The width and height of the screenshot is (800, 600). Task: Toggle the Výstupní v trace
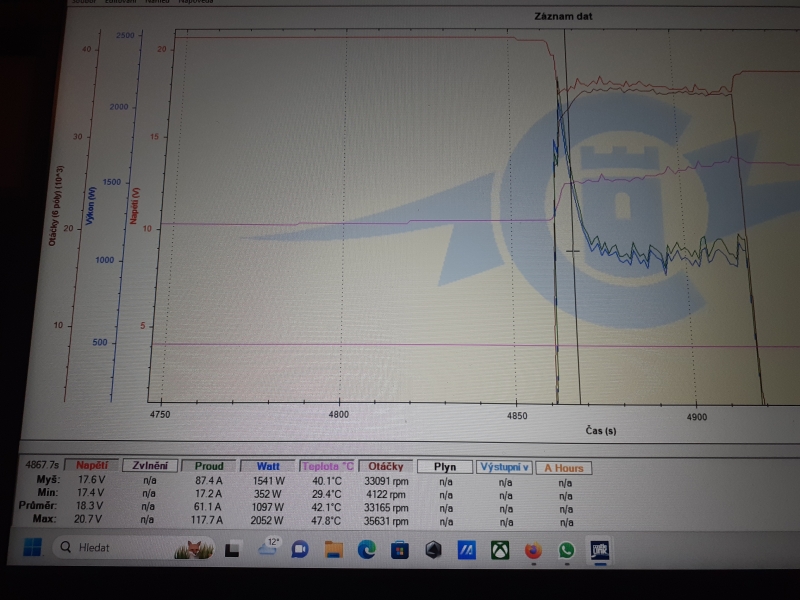pos(504,467)
